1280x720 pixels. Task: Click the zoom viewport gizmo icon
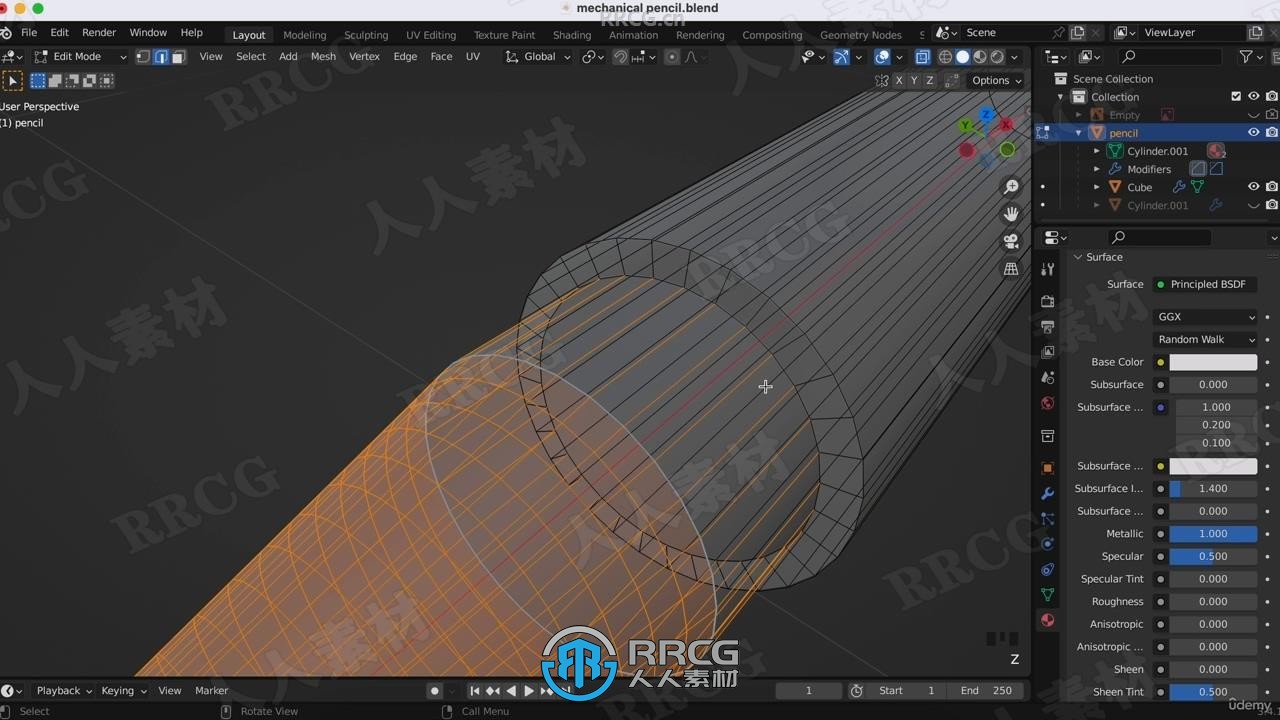(1011, 187)
